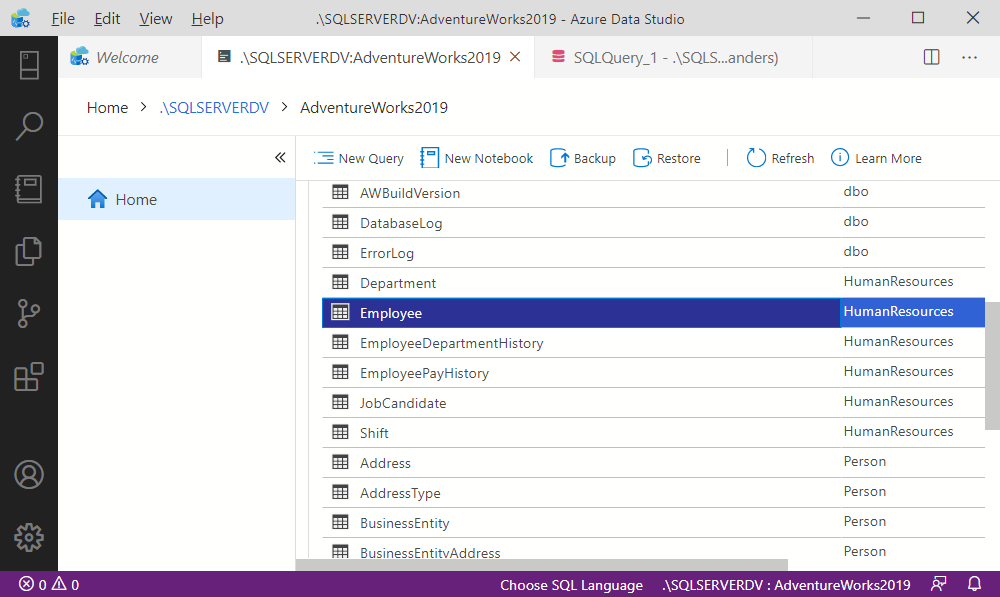Viewport: 1000px width, 597px height.
Task: Select the BusinessEntity table row
Action: point(653,522)
